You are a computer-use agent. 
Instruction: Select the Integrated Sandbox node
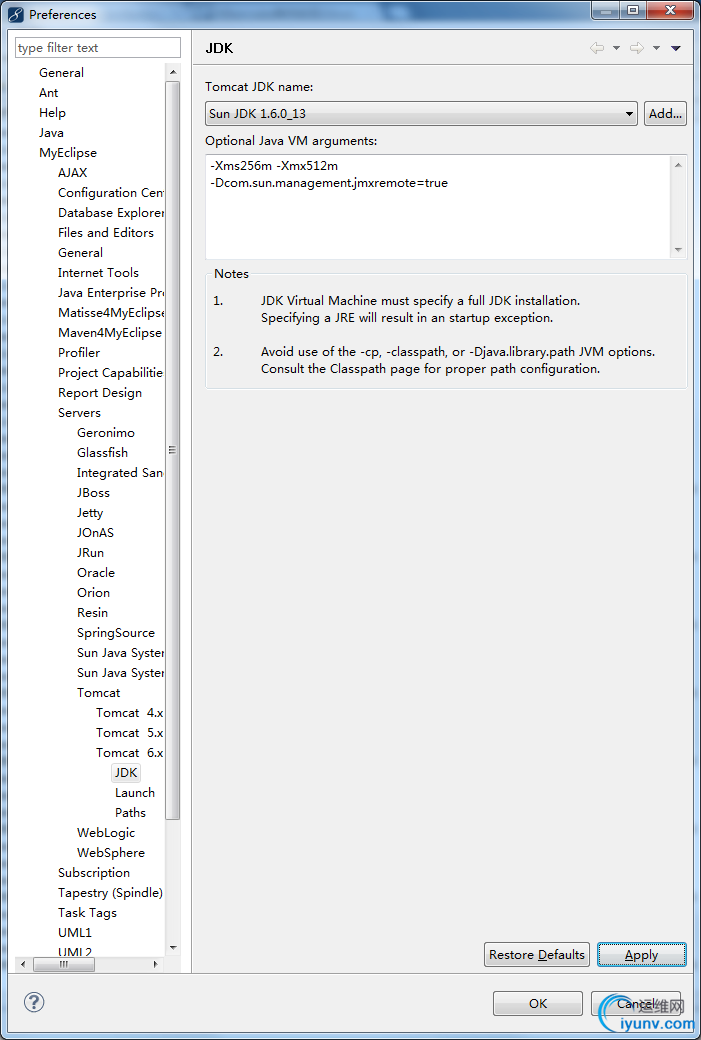click(x=120, y=472)
